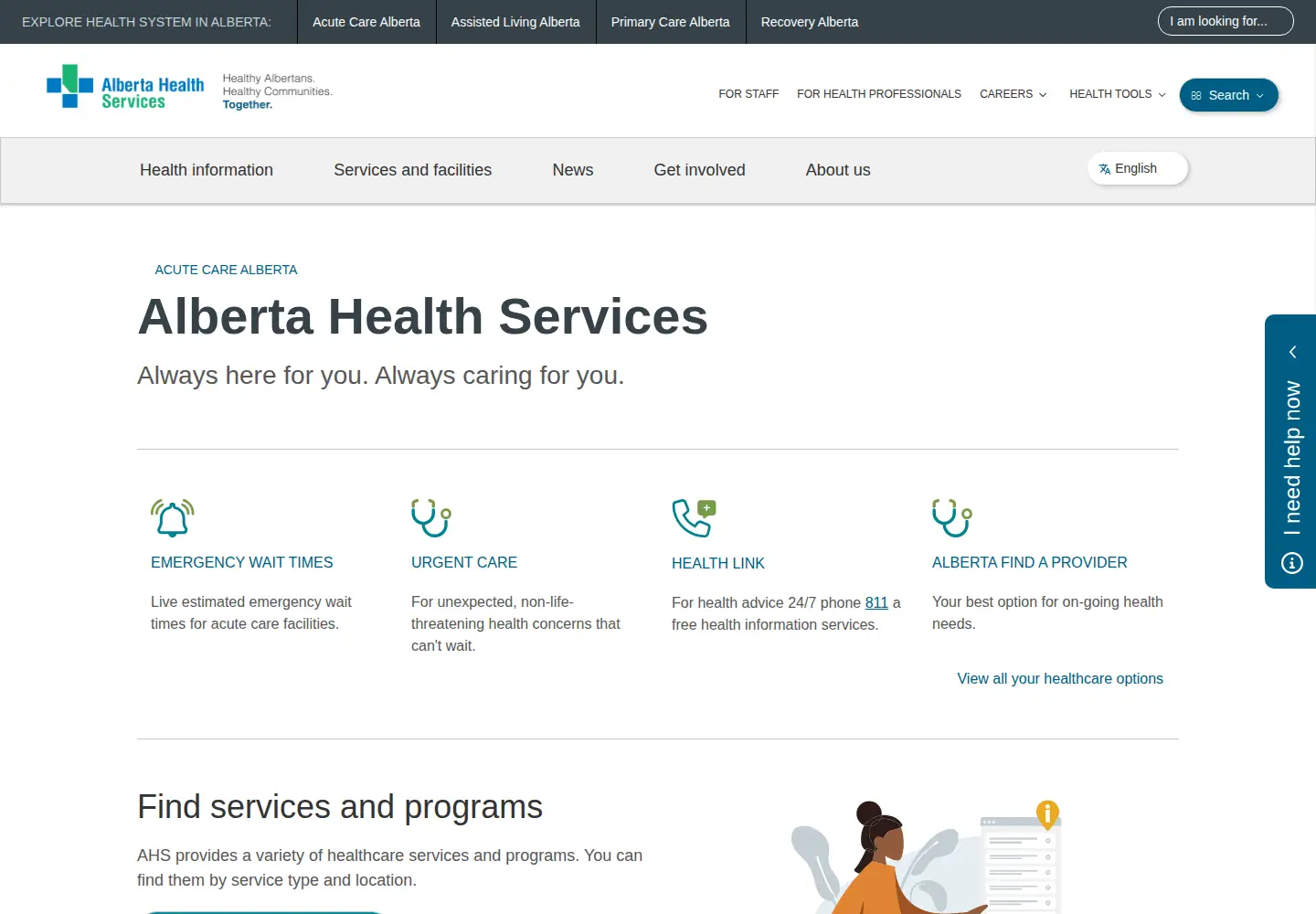Viewport: 1316px width, 914px height.
Task: Click the woman illustration thumbnail
Action: (x=926, y=857)
